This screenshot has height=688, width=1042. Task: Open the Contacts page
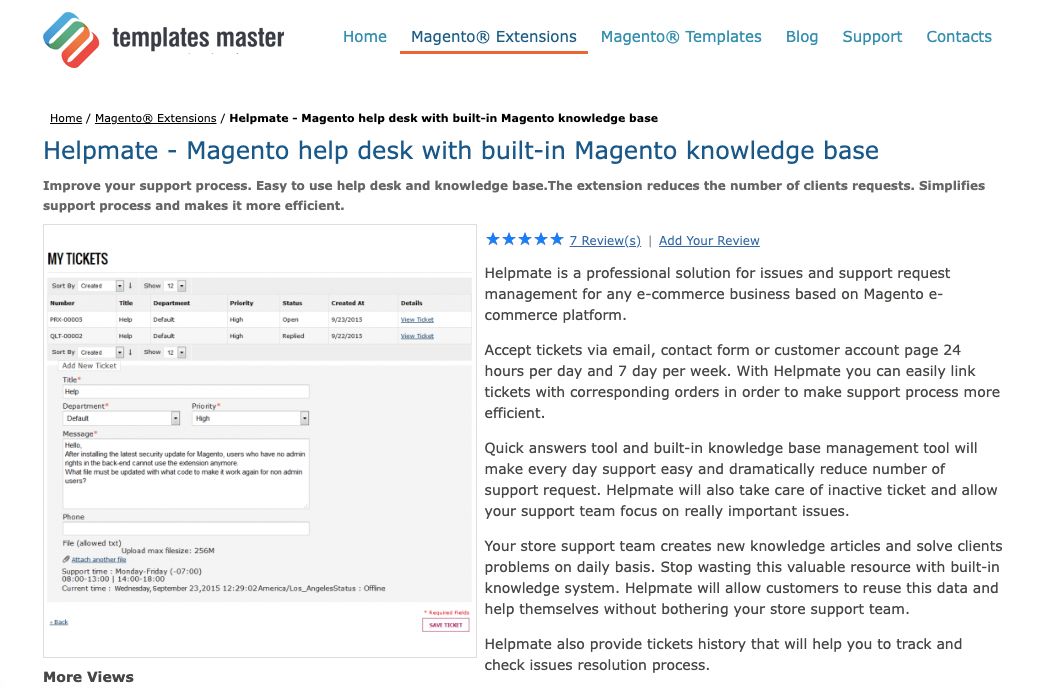pos(958,36)
